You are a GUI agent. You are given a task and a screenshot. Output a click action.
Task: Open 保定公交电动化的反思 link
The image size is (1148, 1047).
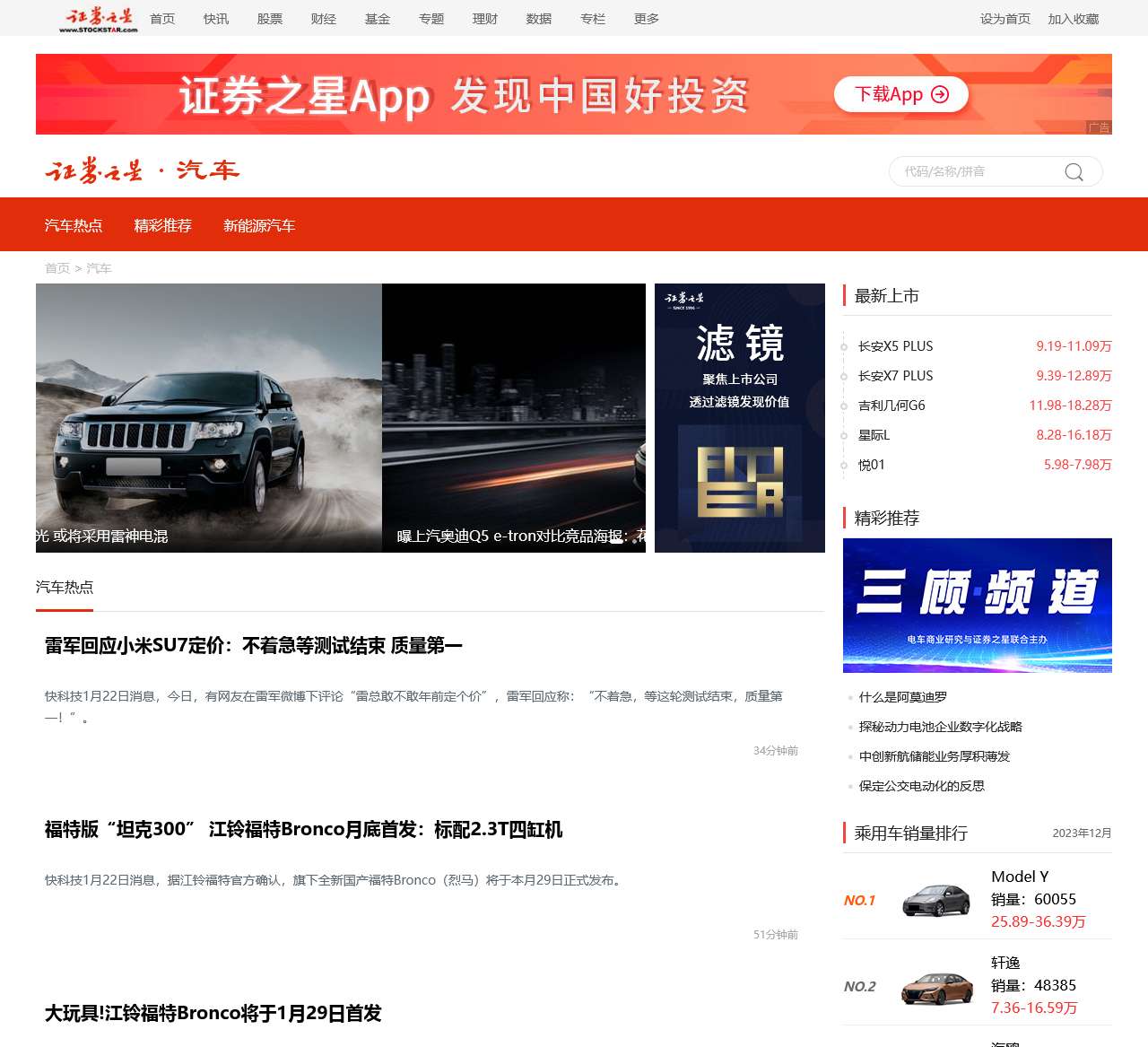[922, 786]
